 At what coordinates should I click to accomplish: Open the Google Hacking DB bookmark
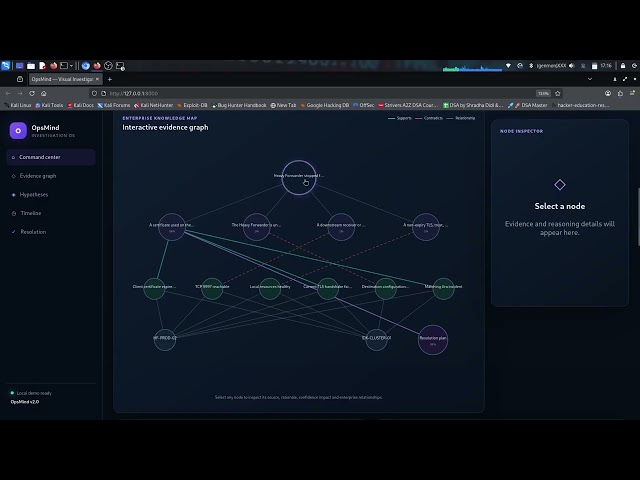coord(325,105)
